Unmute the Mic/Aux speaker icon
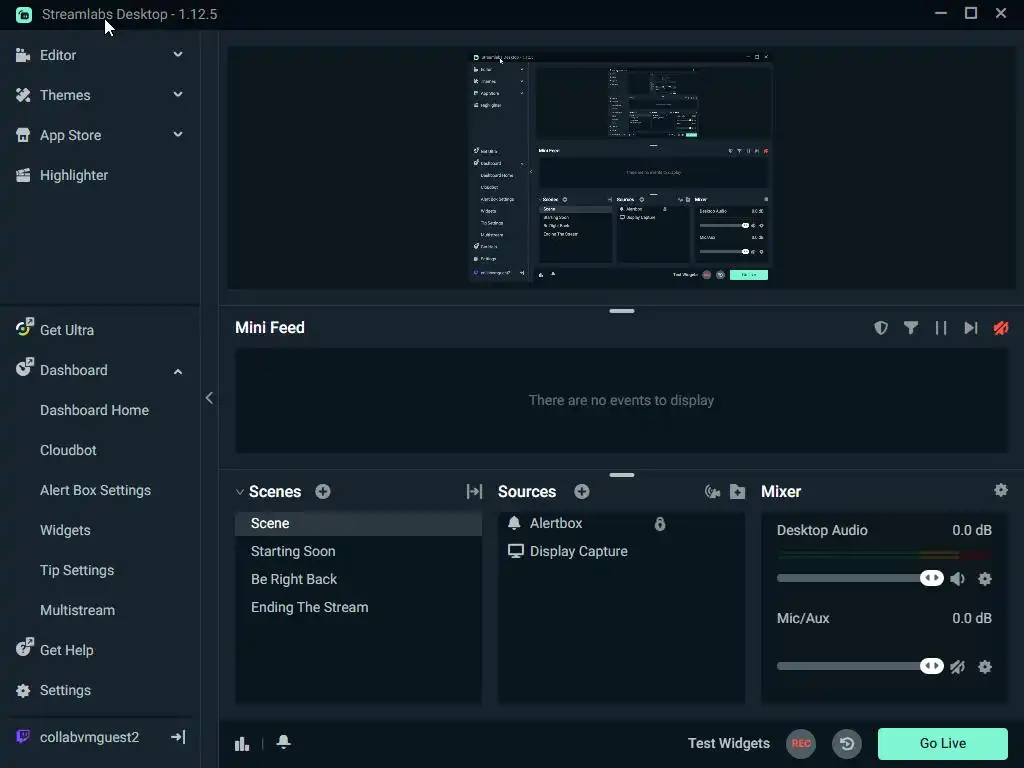The height and width of the screenshot is (768, 1024). pyautogui.click(x=958, y=667)
